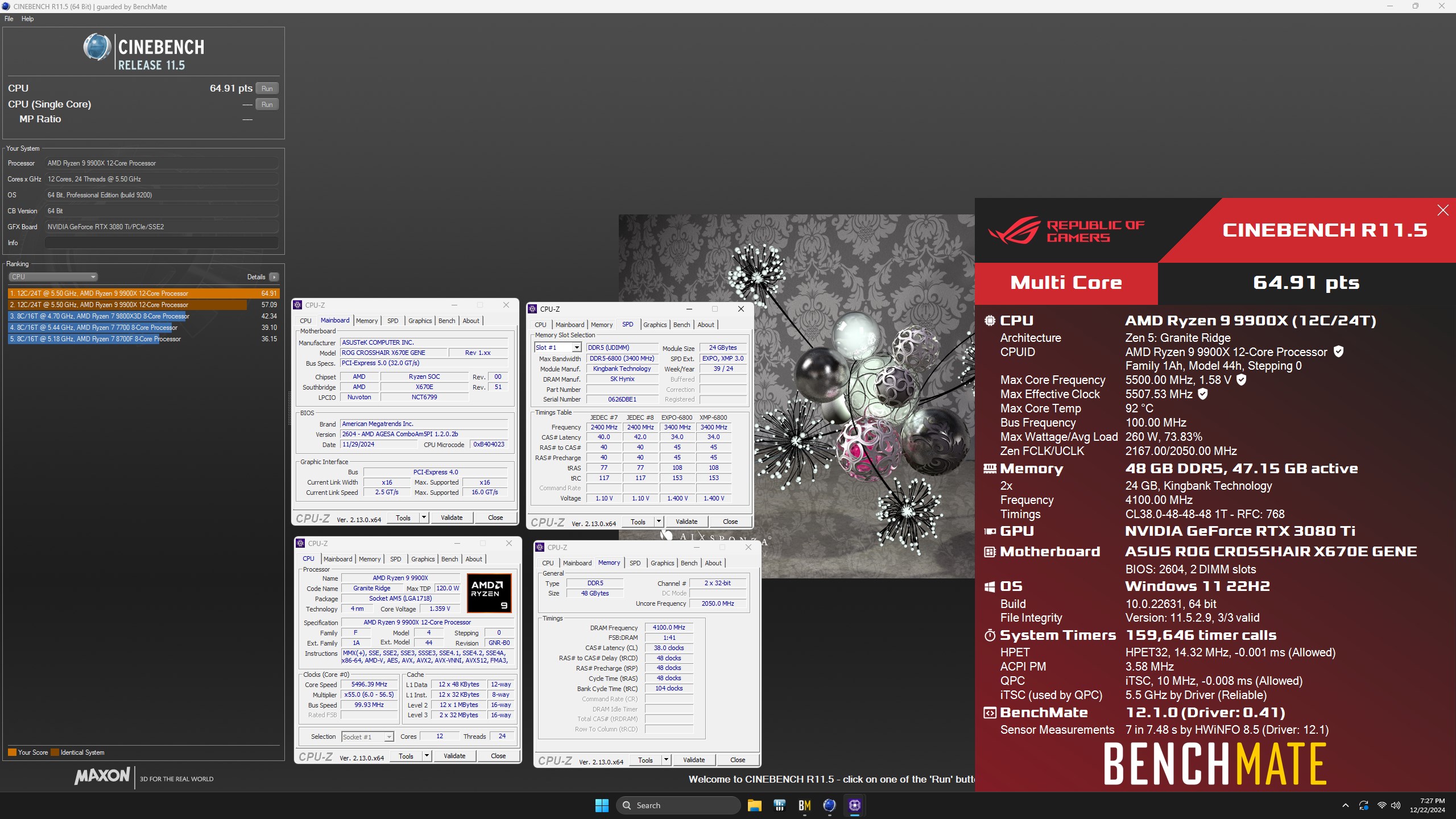This screenshot has width=1456, height=819.
Task: Switch to CPU-Z taskbar icon
Action: (854, 805)
